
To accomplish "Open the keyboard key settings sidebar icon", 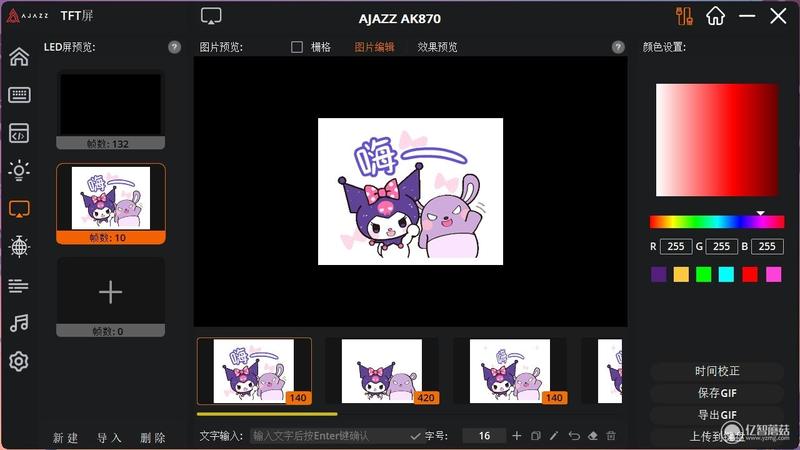I will pos(19,95).
